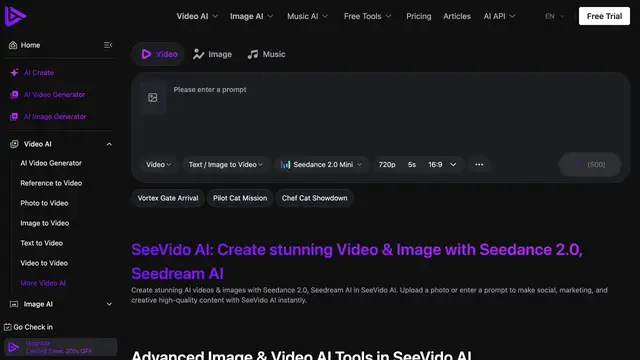
Task: Open the purple AI Image Generator link
Action: coord(55,117)
